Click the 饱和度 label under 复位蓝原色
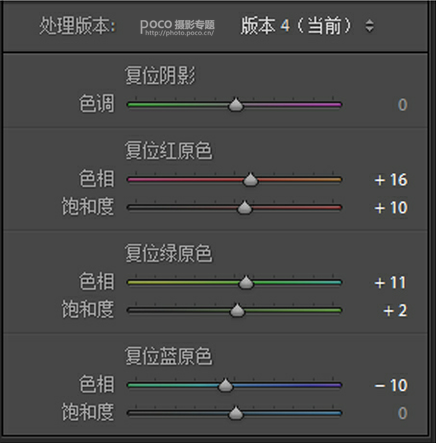 [x=88, y=412]
